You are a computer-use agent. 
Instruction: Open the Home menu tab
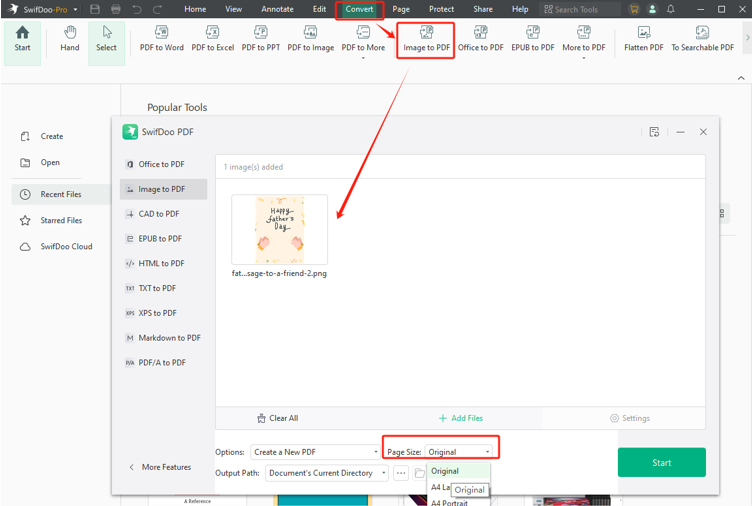click(195, 9)
